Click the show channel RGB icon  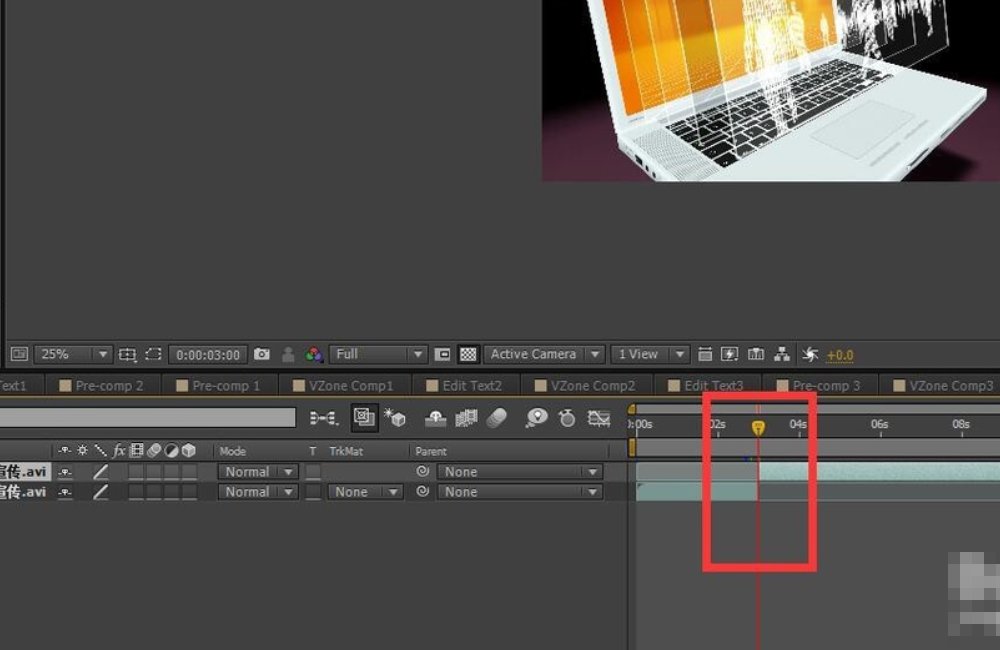point(314,354)
